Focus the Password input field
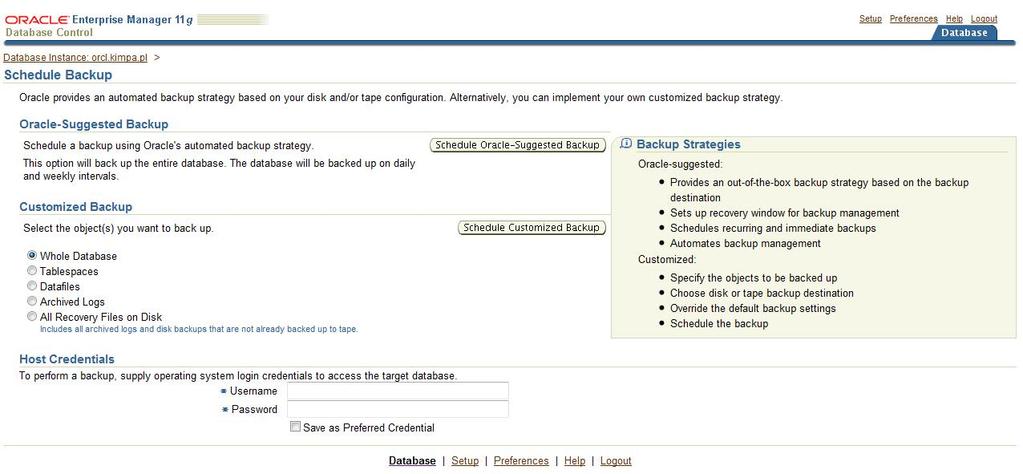 pos(398,409)
